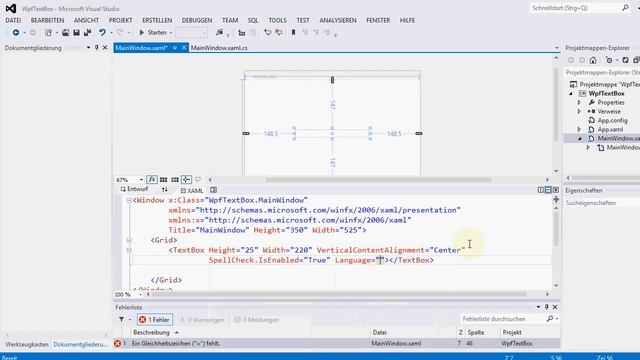The height and width of the screenshot is (360, 640).
Task: Click the Open File toolbar icon
Action: [x=65, y=32]
